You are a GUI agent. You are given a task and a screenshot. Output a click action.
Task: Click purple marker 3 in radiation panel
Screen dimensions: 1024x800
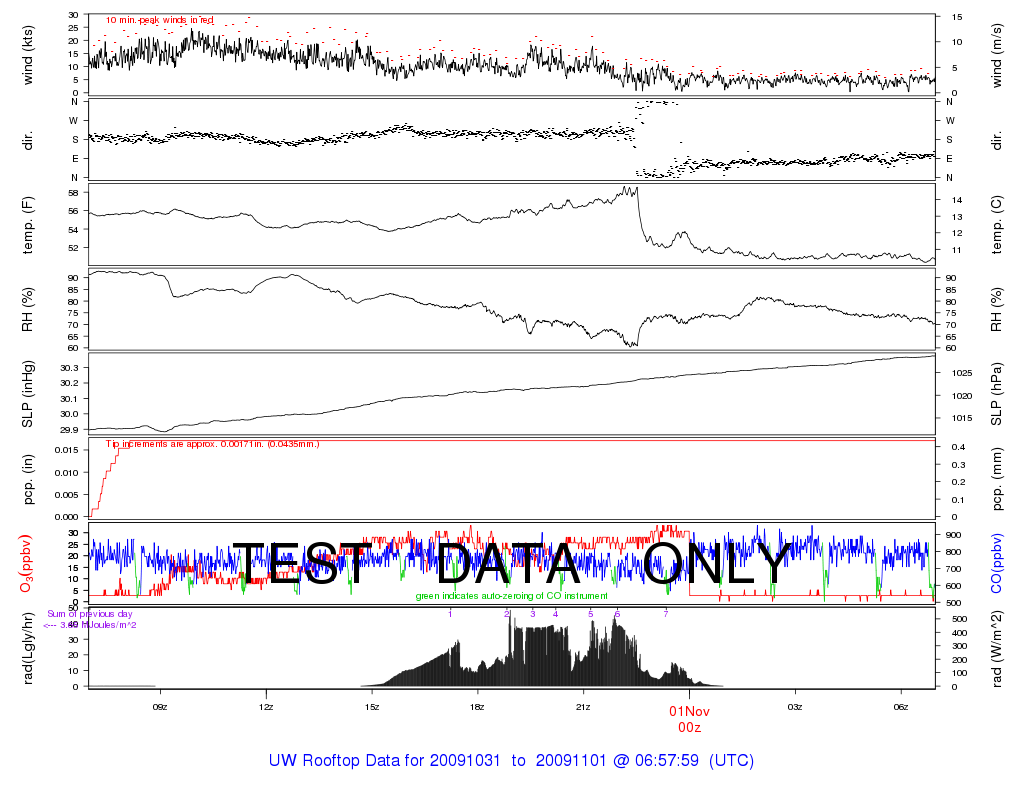pos(533,614)
